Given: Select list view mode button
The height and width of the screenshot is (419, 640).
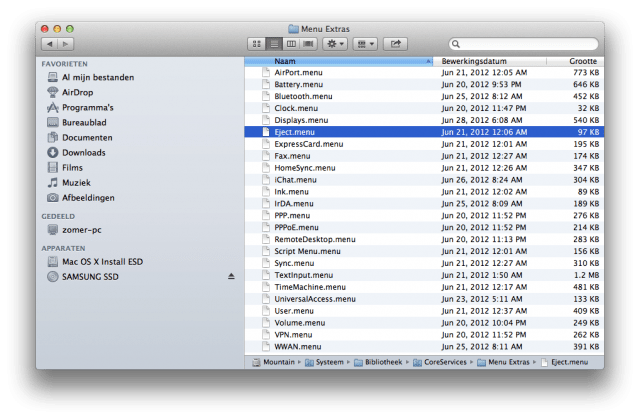Looking at the screenshot, I should tap(273, 44).
